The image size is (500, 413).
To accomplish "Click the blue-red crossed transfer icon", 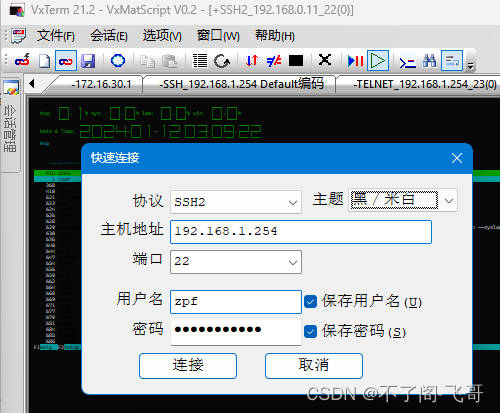I will 274,61.
